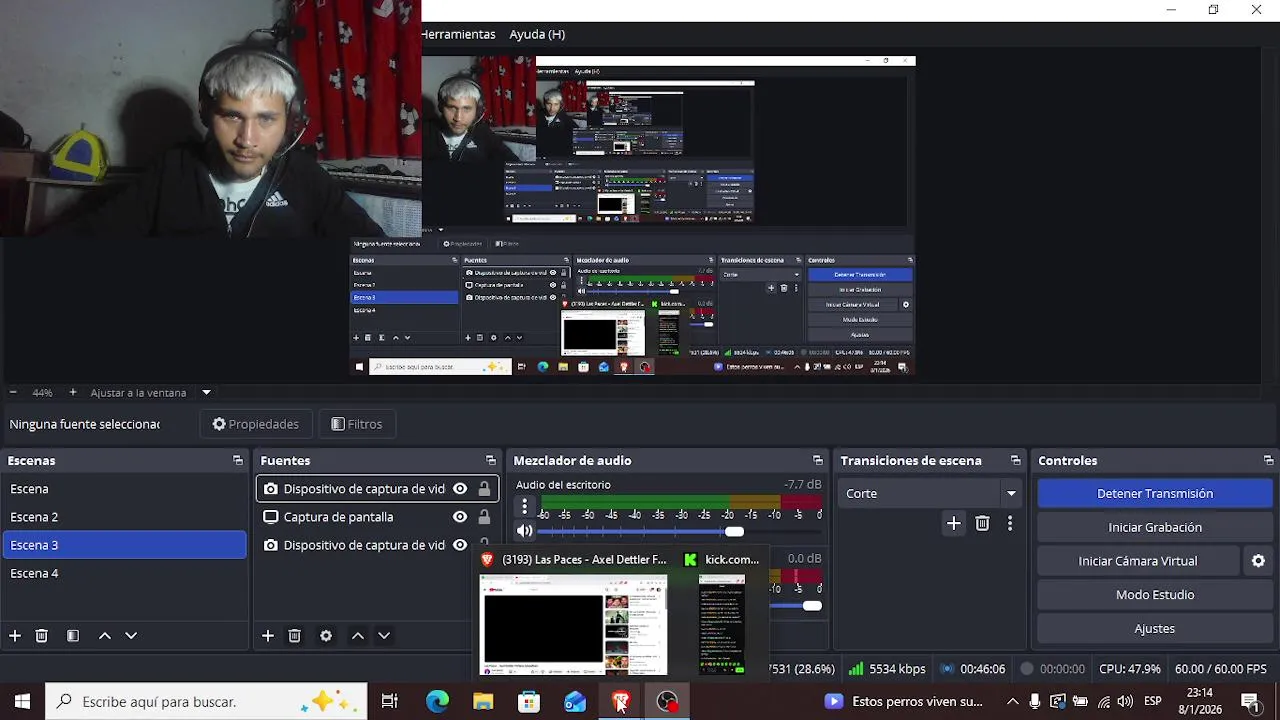Zoom out the preview with minus

pyautogui.click(x=13, y=393)
